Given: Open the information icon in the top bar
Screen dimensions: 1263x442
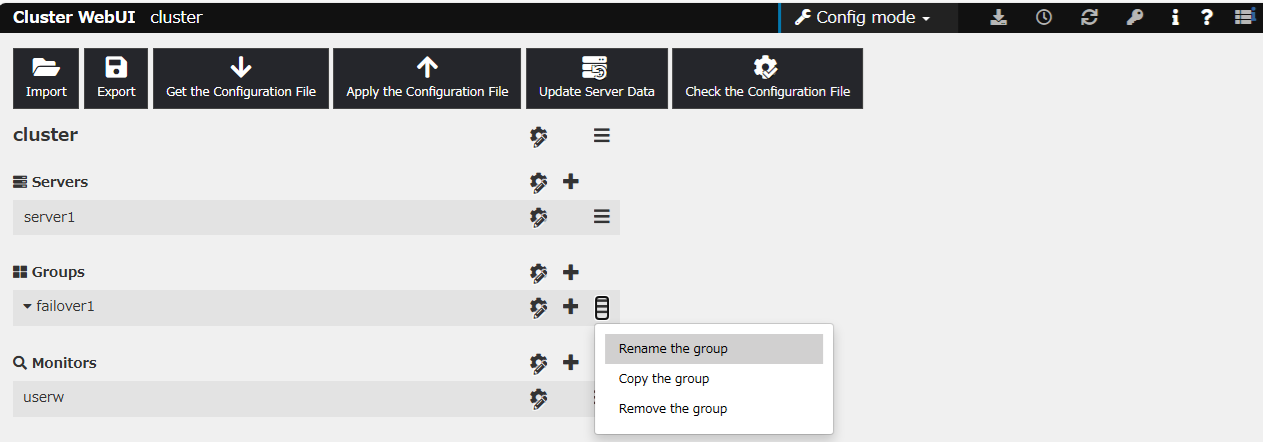Looking at the screenshot, I should (x=1175, y=18).
